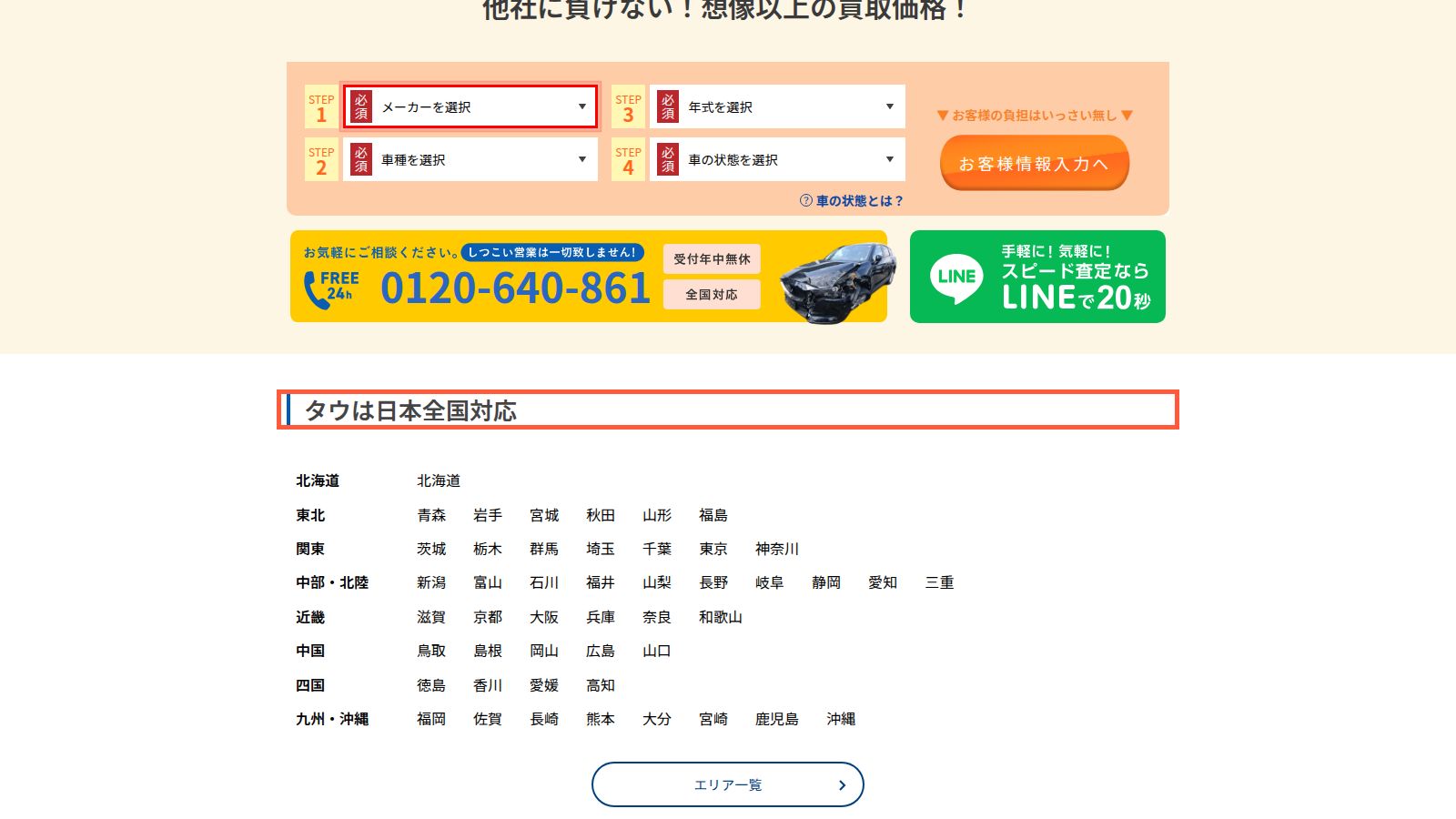Select 和歌山 prefecture link
The image size is (1456, 819).
pos(721,617)
